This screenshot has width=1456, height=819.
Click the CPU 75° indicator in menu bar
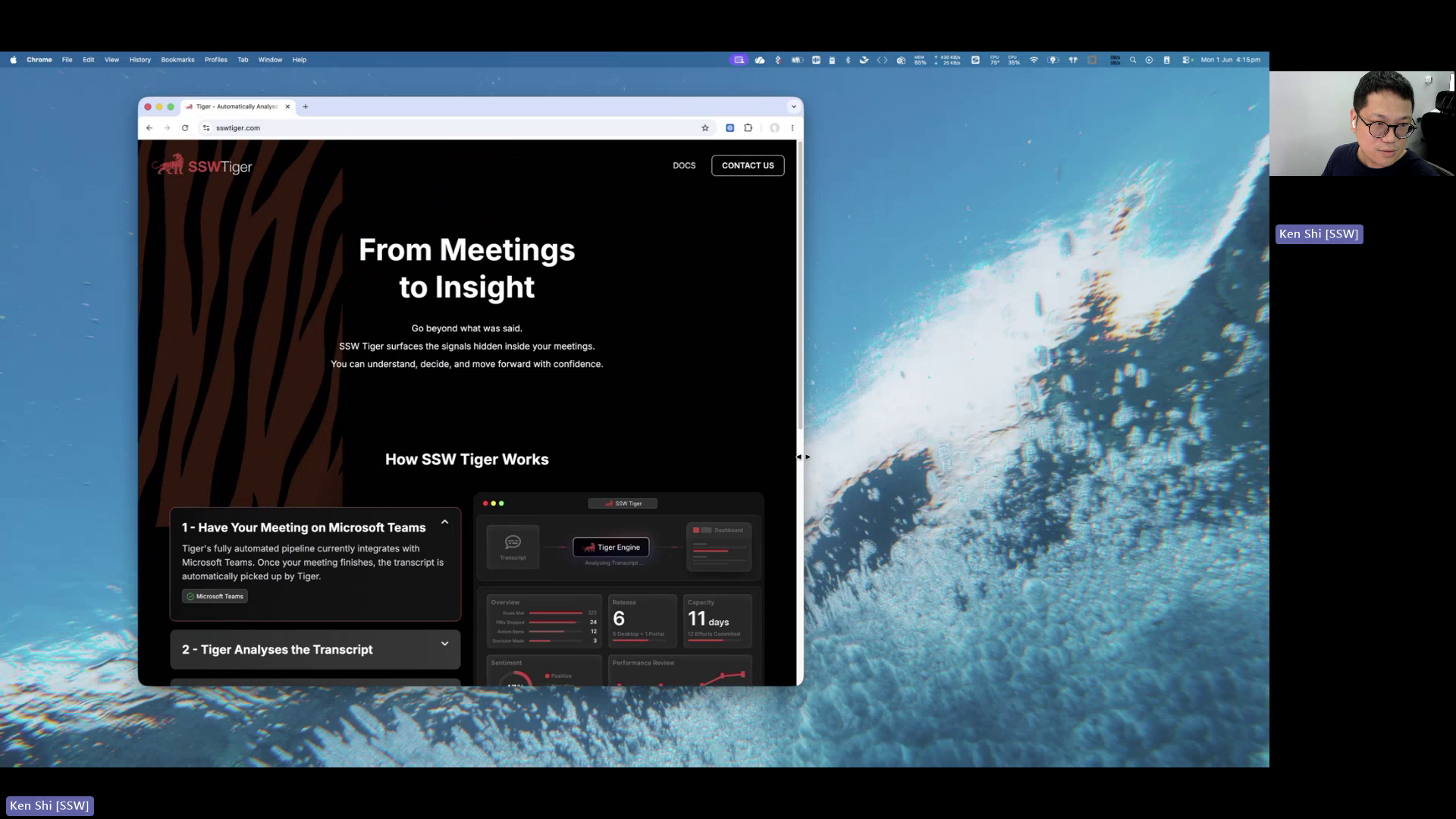[x=995, y=60]
